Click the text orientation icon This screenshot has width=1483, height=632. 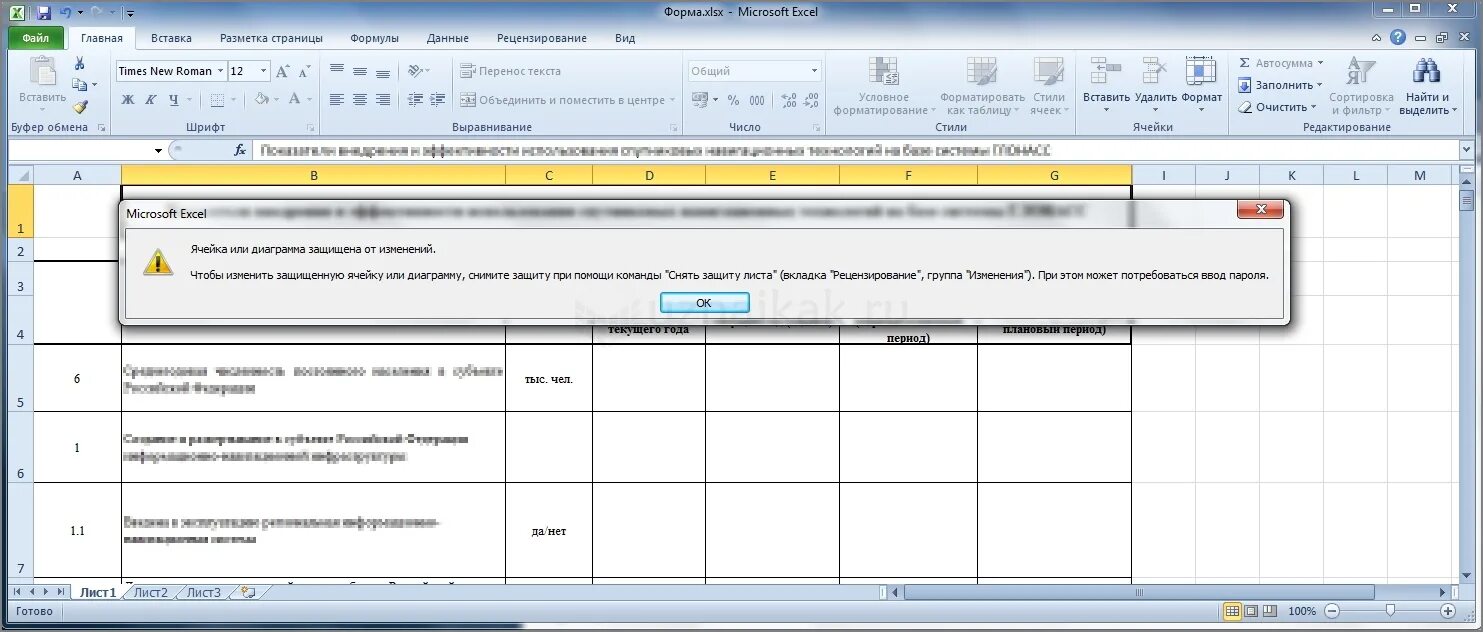click(416, 71)
